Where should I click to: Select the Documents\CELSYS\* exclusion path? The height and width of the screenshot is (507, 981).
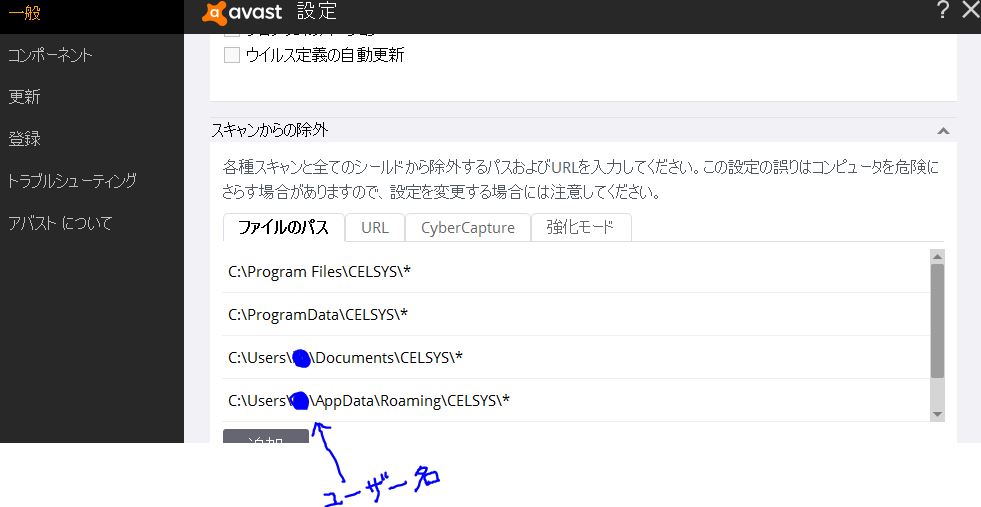pos(576,357)
